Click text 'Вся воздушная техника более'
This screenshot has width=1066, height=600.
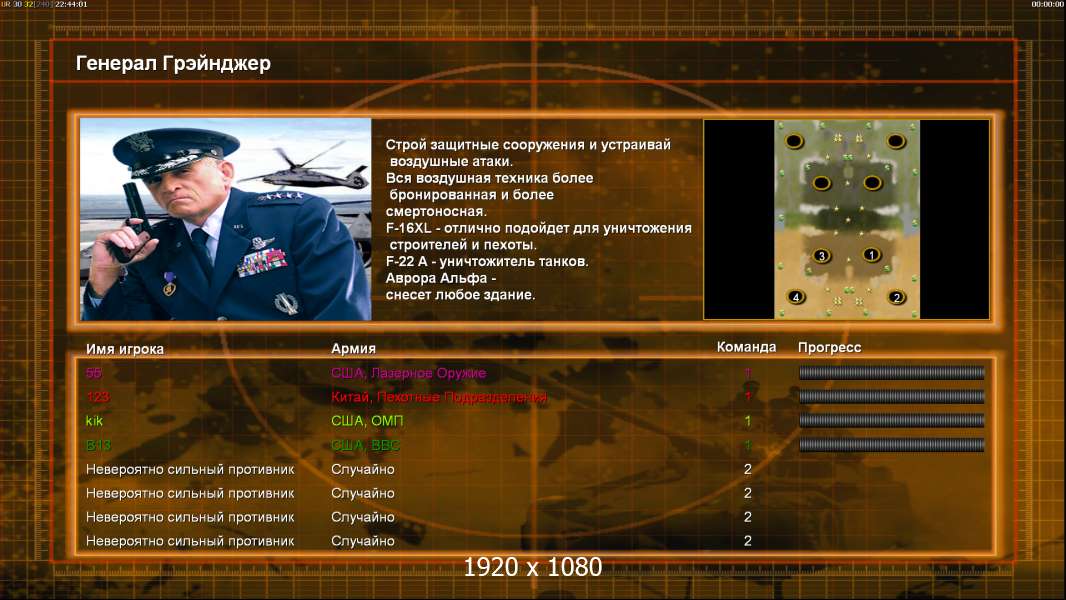[x=489, y=177]
